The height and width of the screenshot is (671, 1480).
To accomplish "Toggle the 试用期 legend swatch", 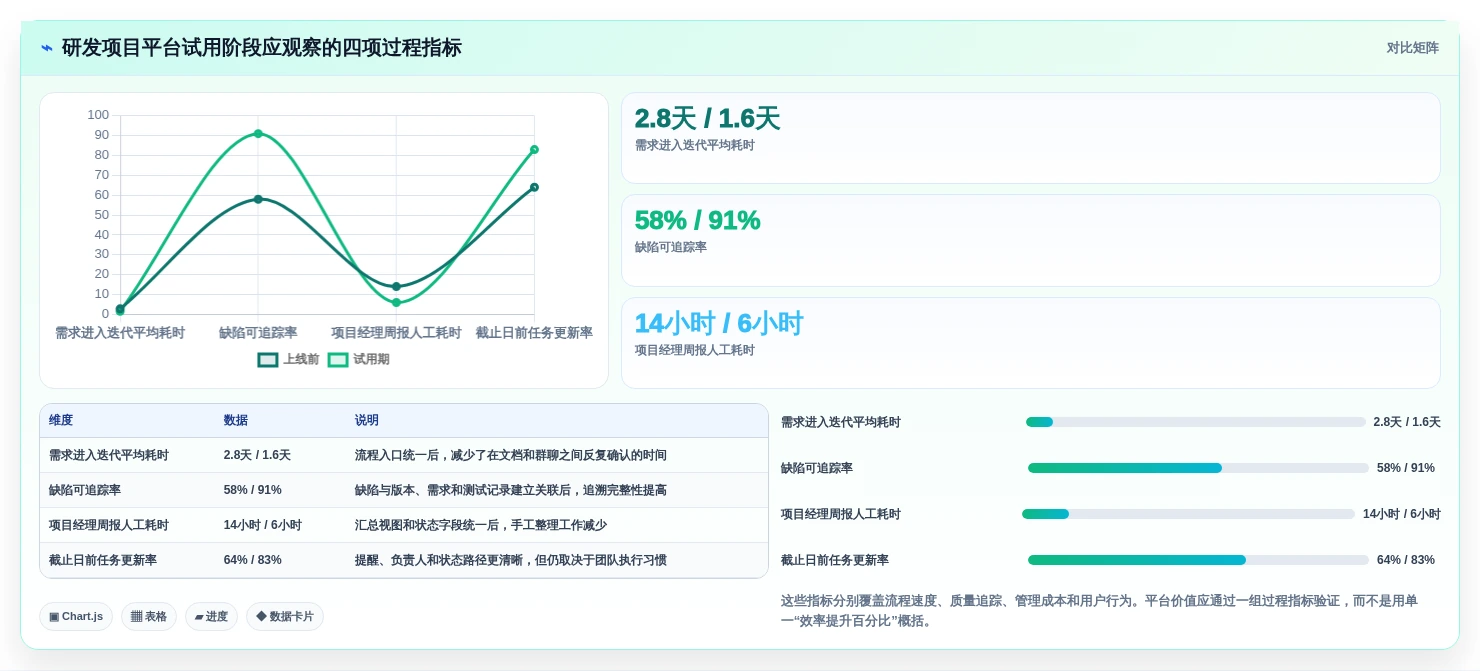I will pyautogui.click(x=338, y=360).
